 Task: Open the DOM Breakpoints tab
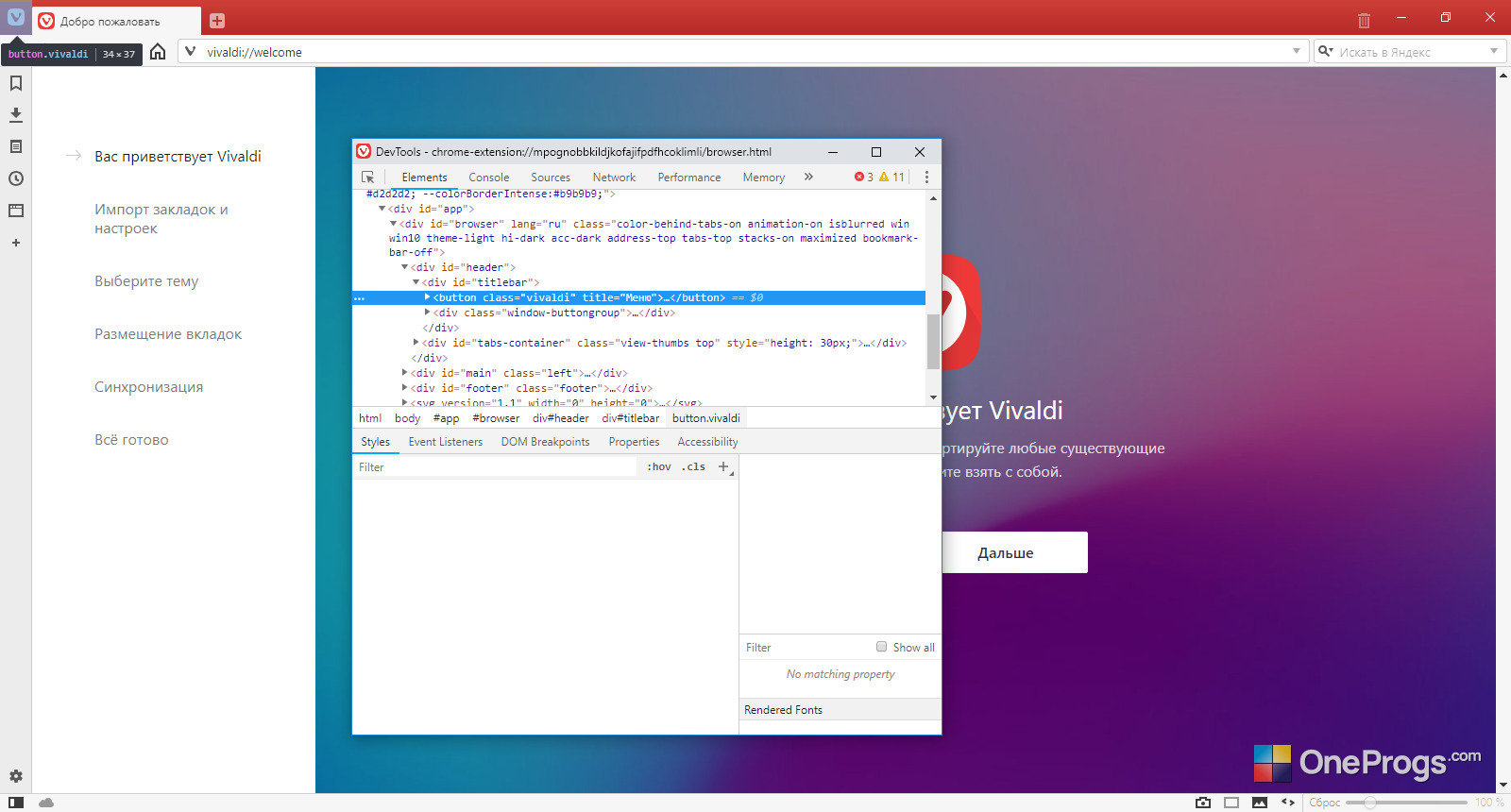click(x=546, y=442)
